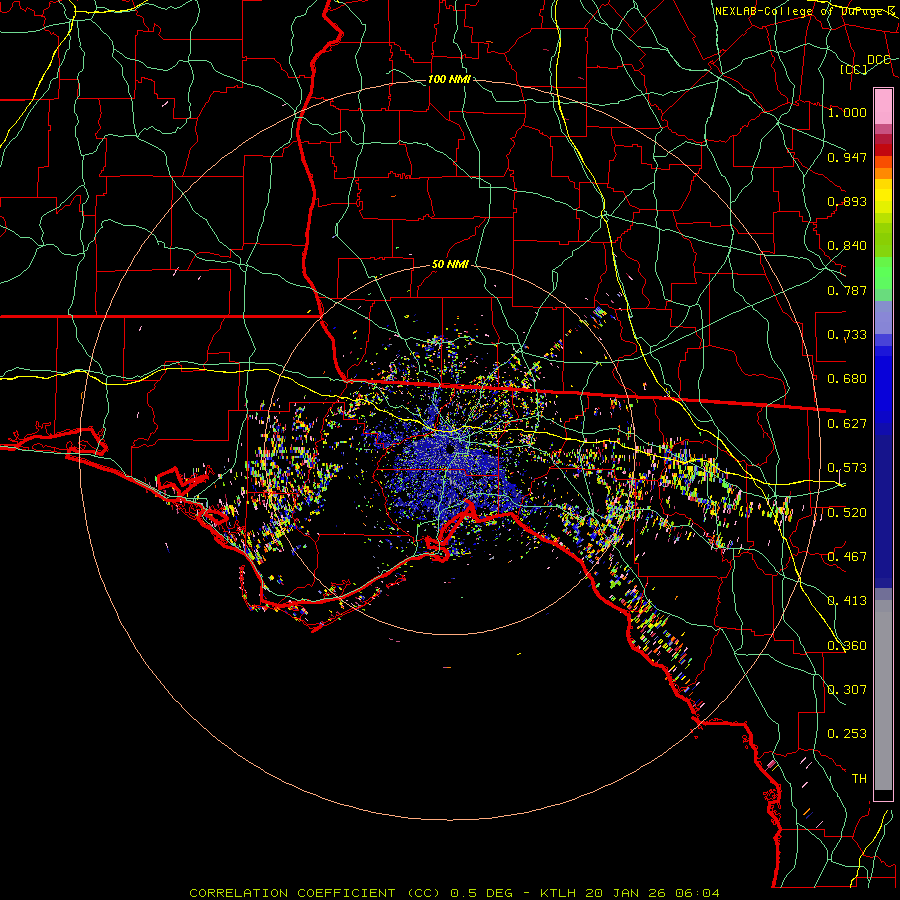Click the 0.520 scale value
The height and width of the screenshot is (900, 900).
(847, 513)
